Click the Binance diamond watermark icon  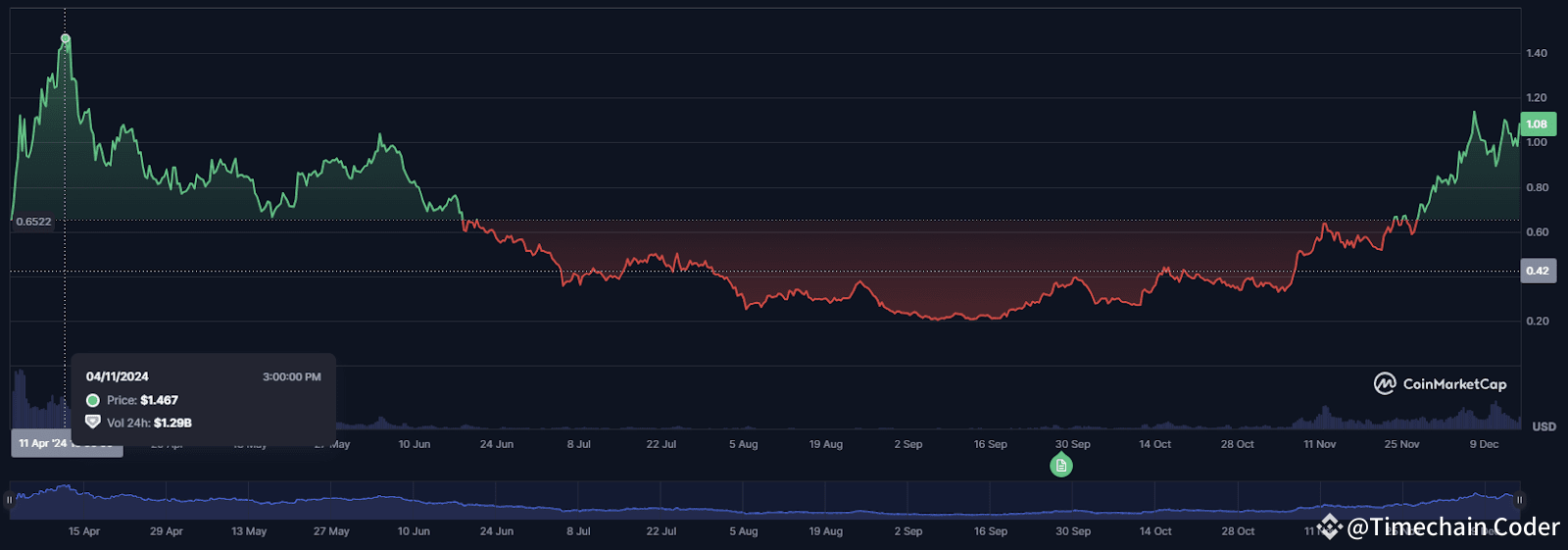(x=1329, y=526)
